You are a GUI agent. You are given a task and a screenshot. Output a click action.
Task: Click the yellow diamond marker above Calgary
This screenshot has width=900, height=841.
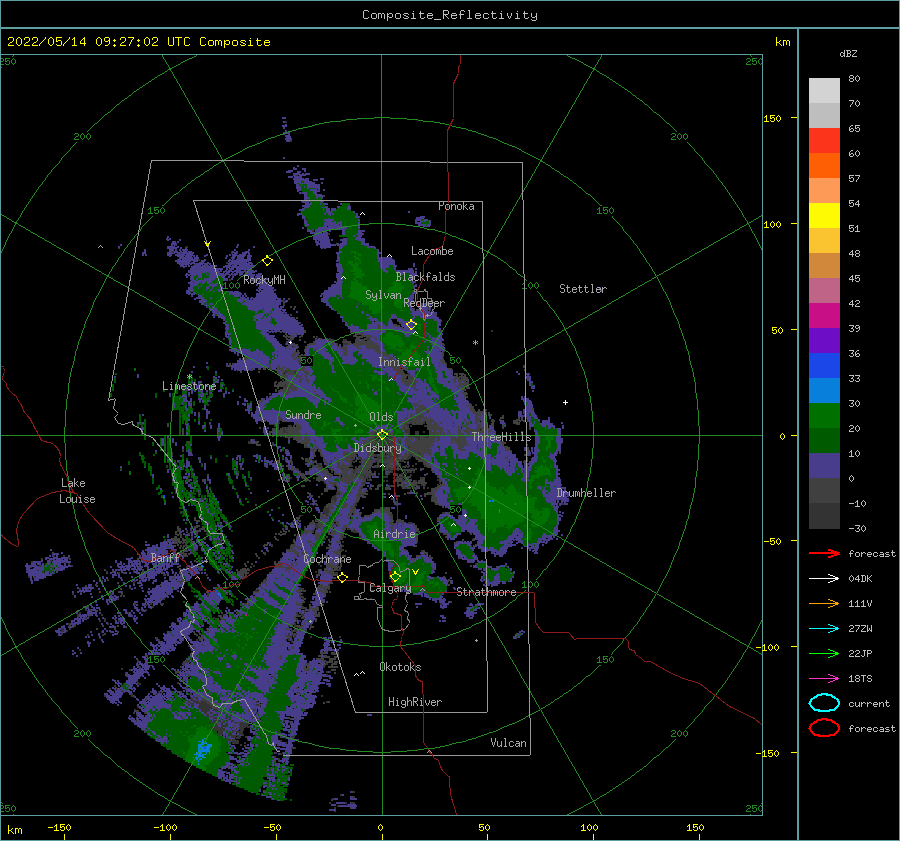395,576
